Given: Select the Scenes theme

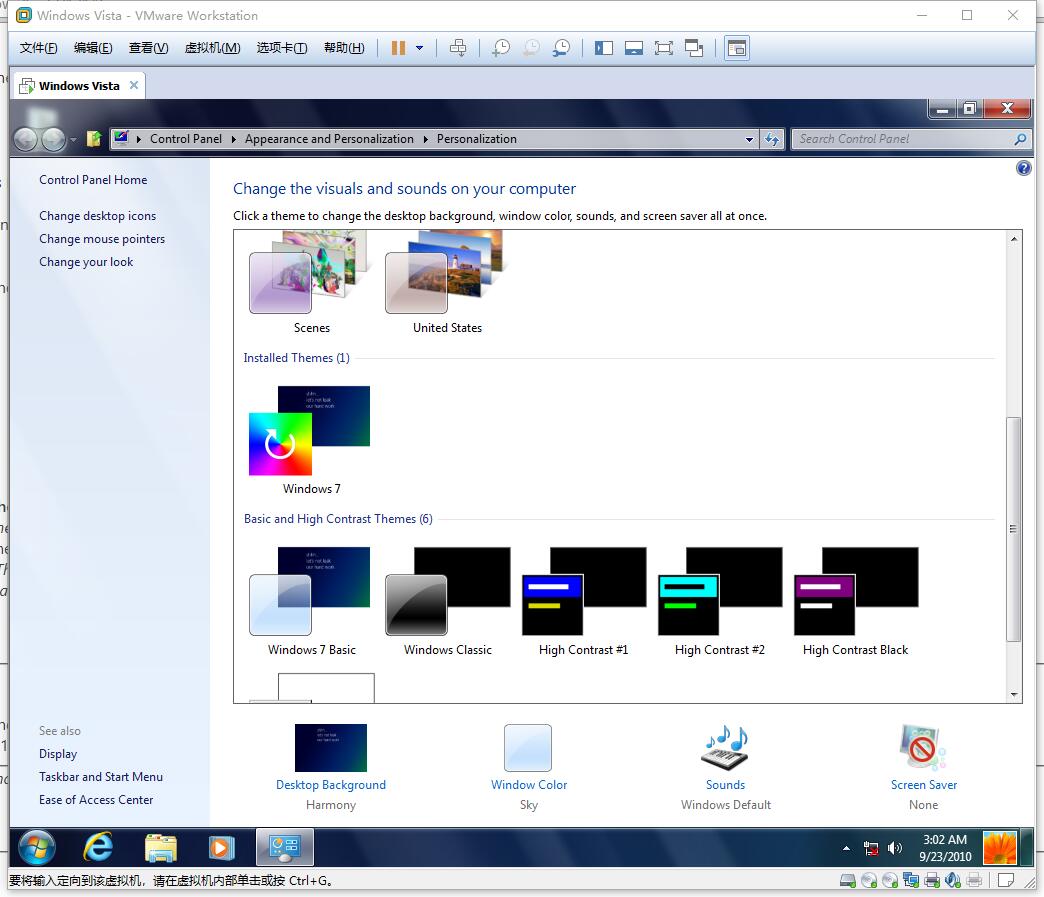Looking at the screenshot, I should point(311,282).
